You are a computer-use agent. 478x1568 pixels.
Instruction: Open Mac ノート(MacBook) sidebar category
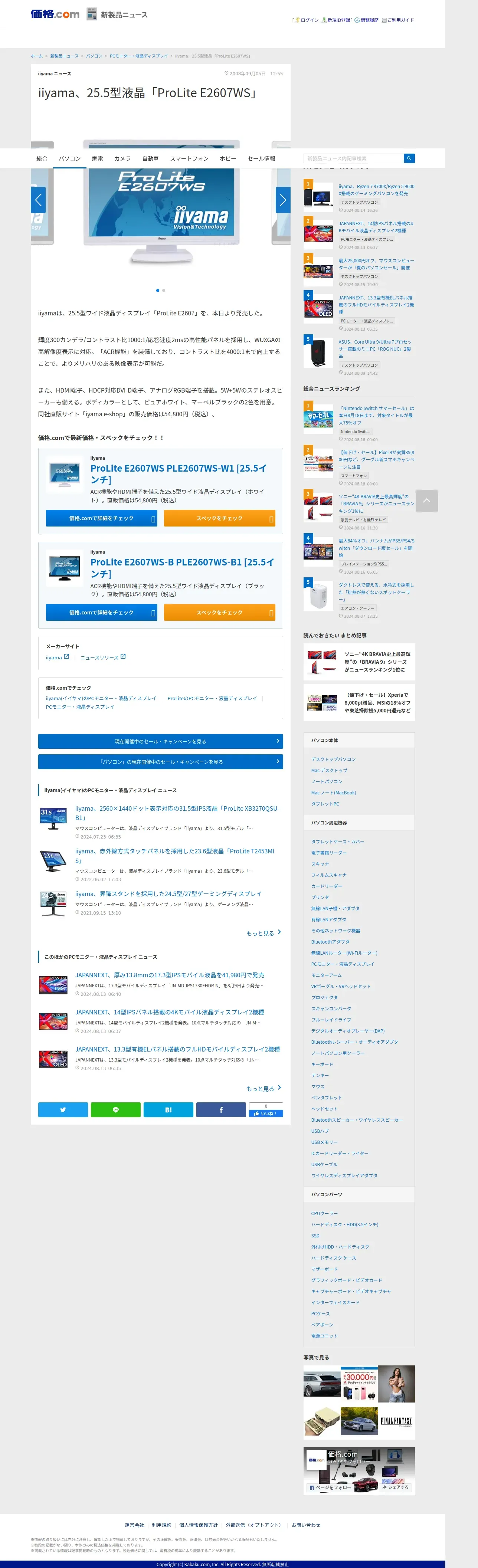[334, 793]
